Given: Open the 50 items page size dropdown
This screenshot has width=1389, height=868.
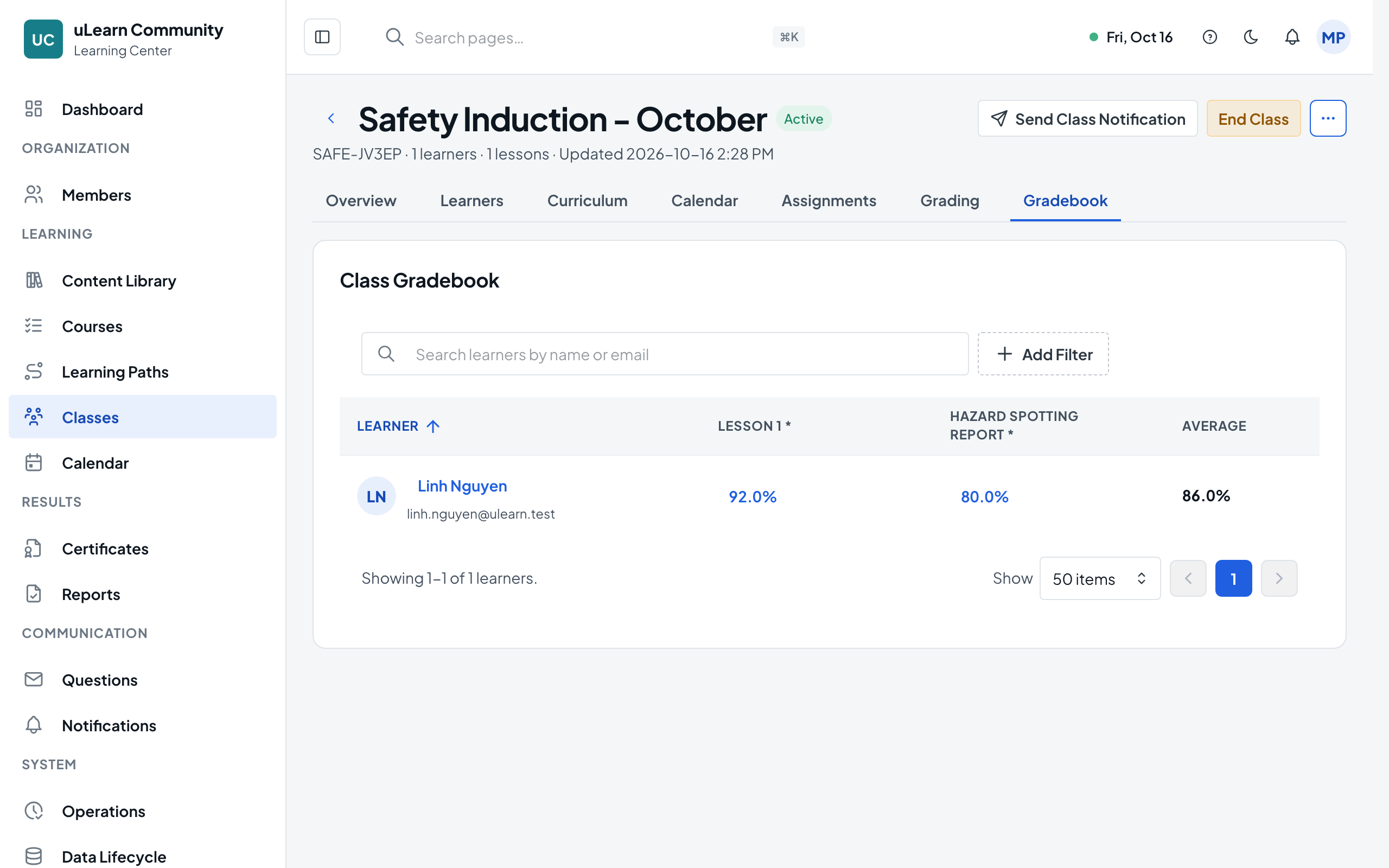Looking at the screenshot, I should [1100, 579].
